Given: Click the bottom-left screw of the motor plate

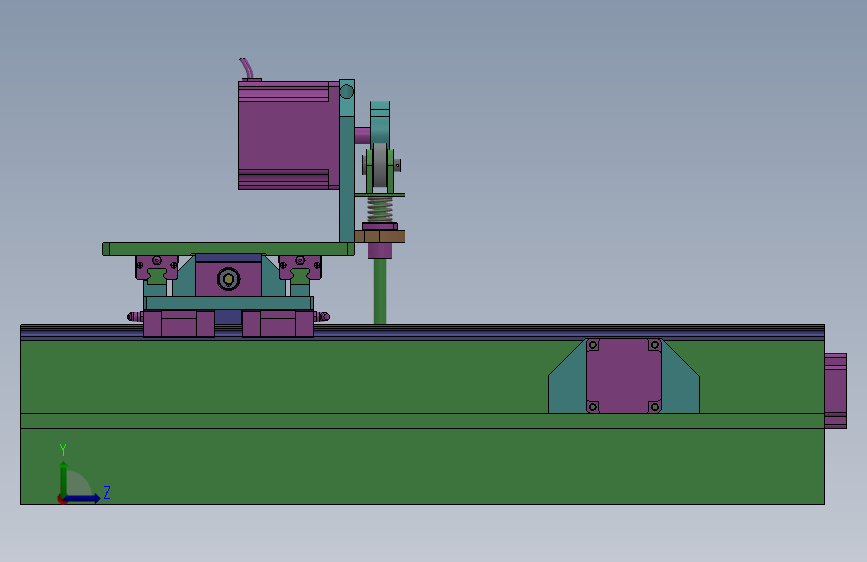Looking at the screenshot, I should click(593, 407).
